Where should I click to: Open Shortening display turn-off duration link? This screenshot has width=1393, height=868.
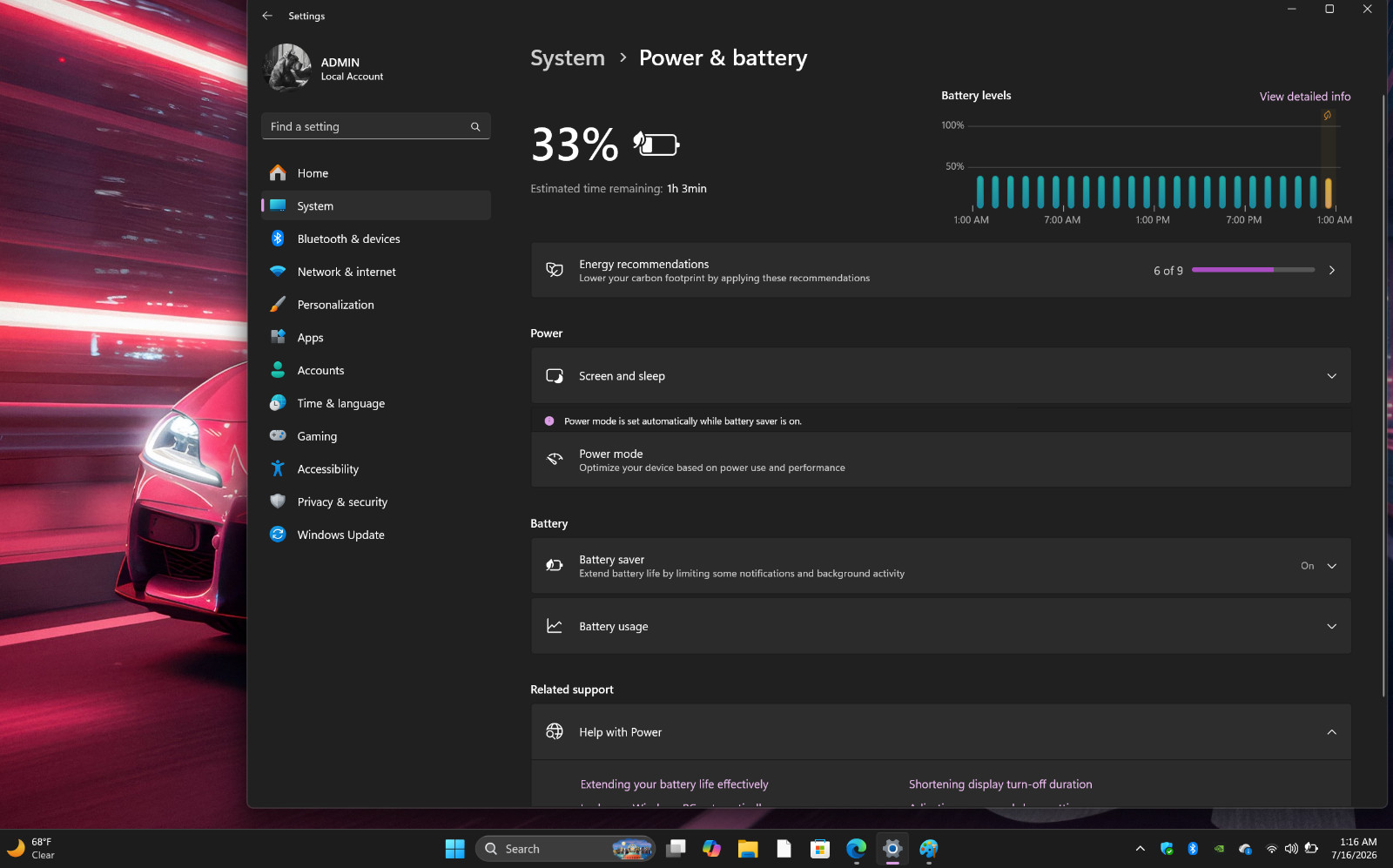tap(1000, 784)
